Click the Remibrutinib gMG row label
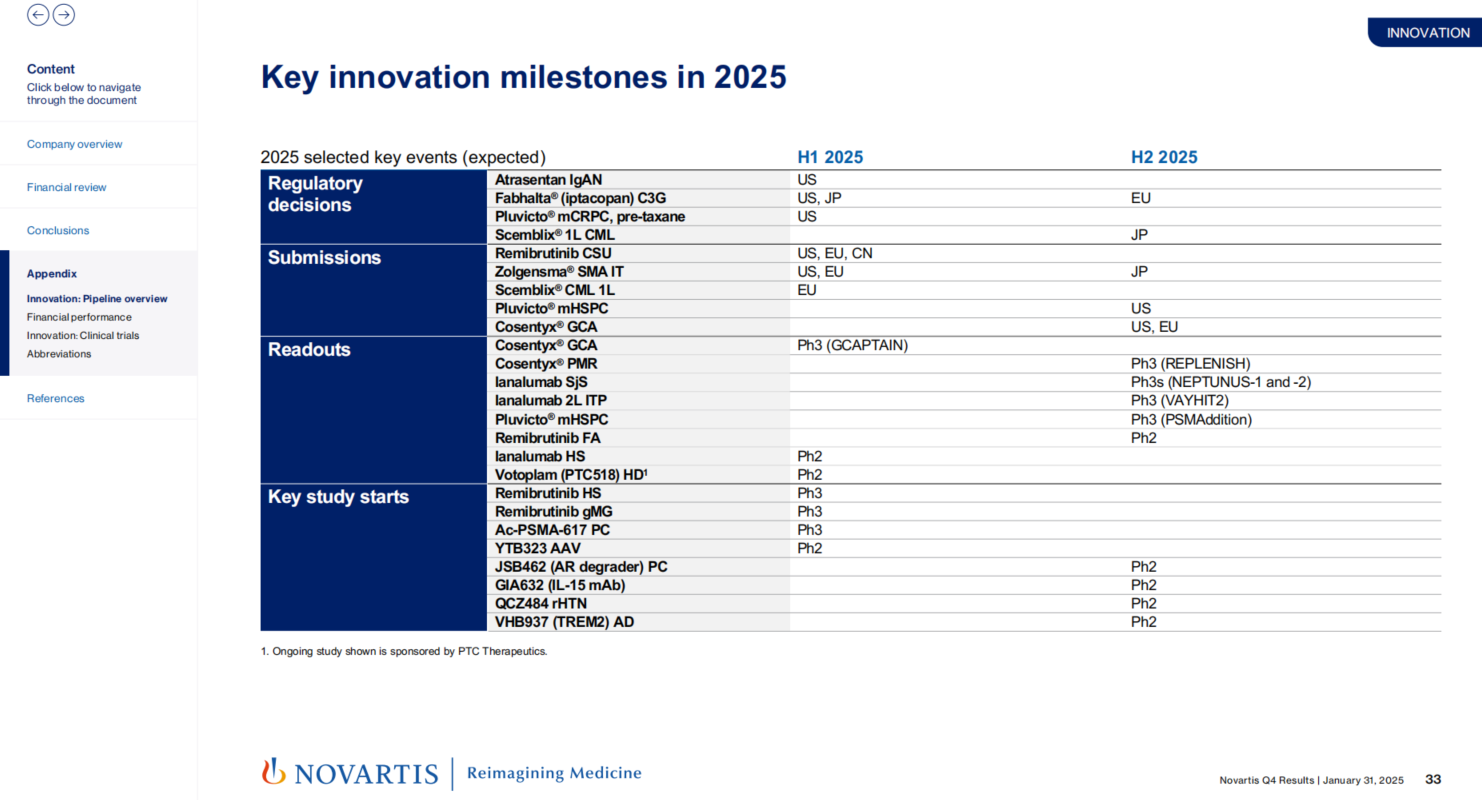Image resolution: width=1482 pixels, height=800 pixels. [x=554, y=511]
